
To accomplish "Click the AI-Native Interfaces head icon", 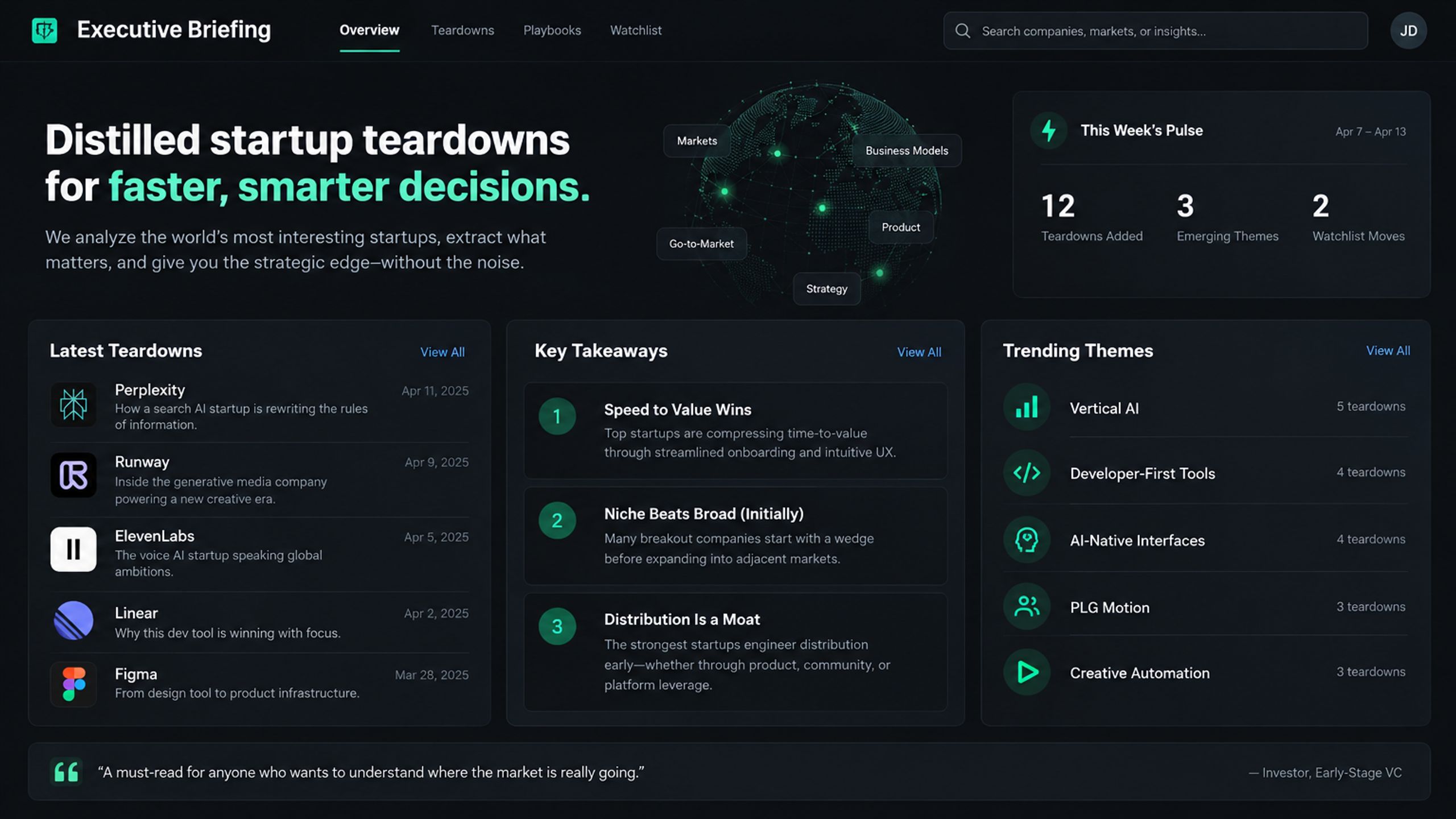I will 1027,539.
